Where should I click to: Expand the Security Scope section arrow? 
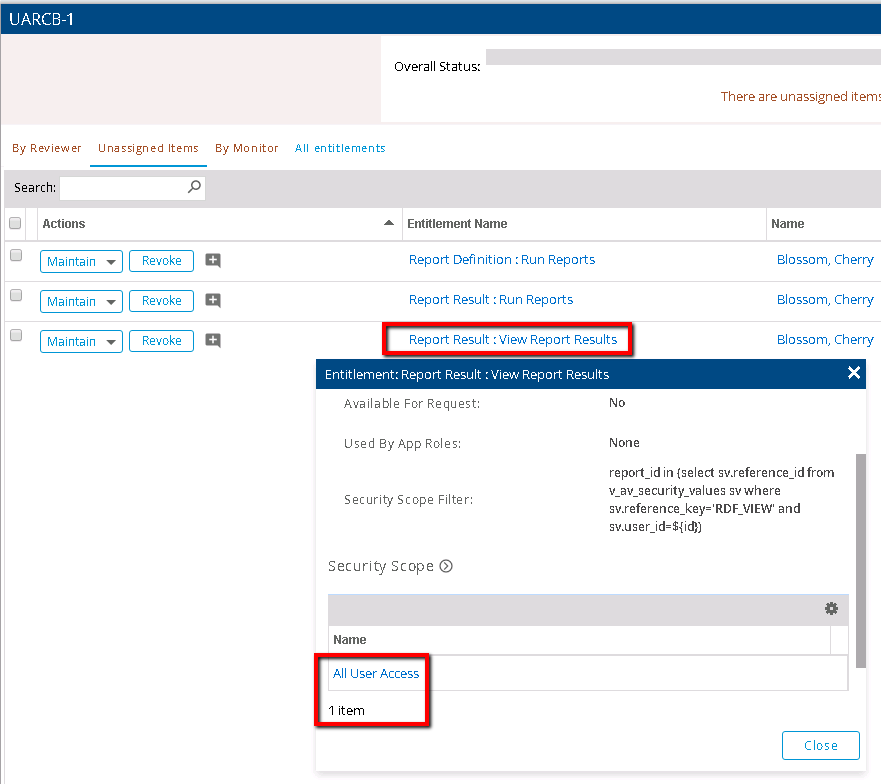tap(446, 566)
